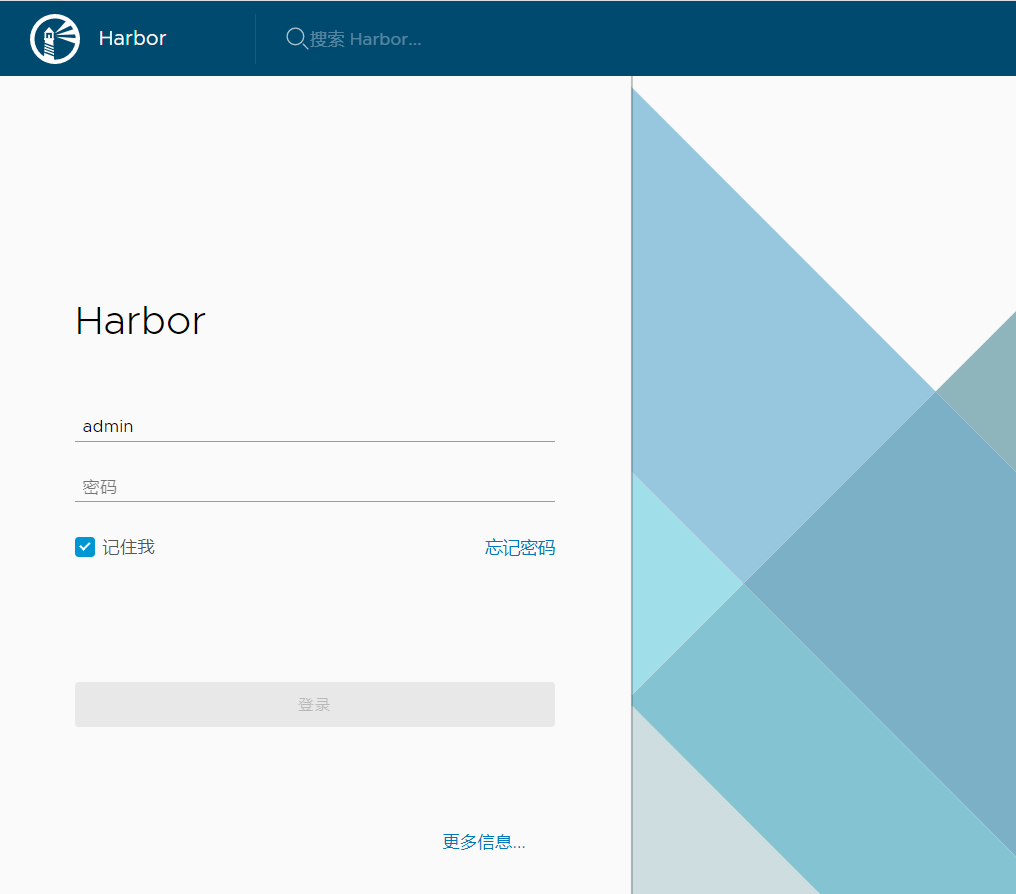Screen dimensions: 1016x894
Task: Uncheck the 记住我 checkbox
Action: (x=85, y=547)
